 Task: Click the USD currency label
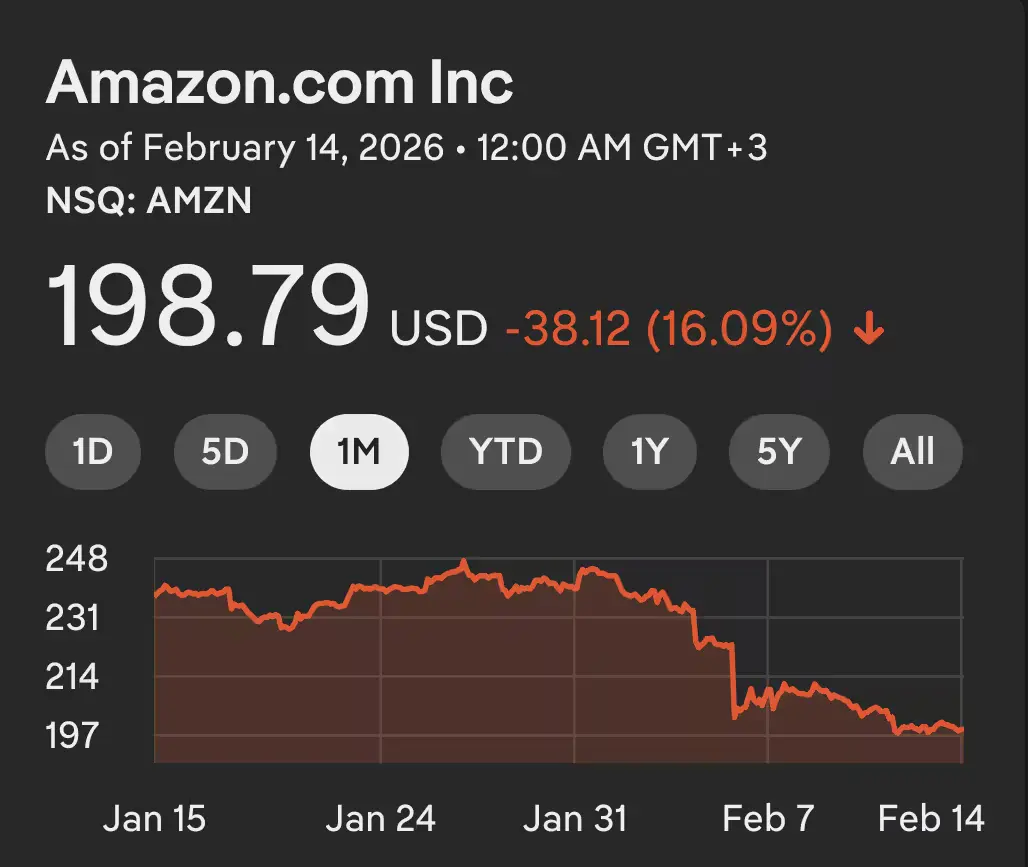(x=438, y=329)
